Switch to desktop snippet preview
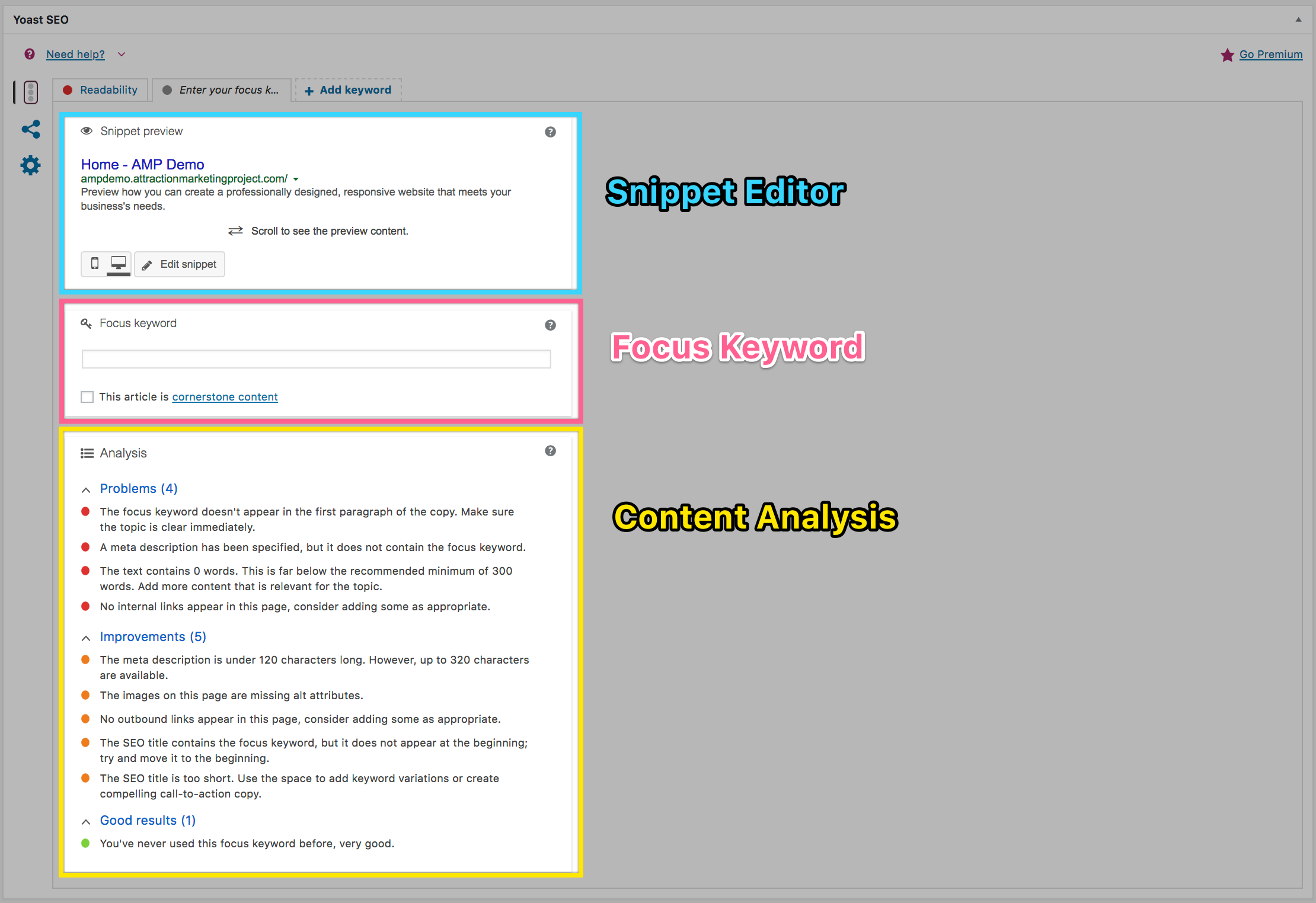 tap(119, 263)
